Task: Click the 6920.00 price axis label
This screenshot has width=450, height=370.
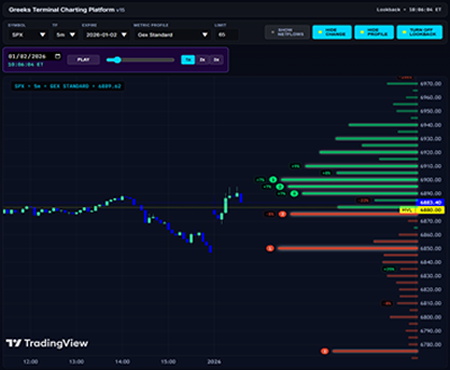Action: (431, 152)
